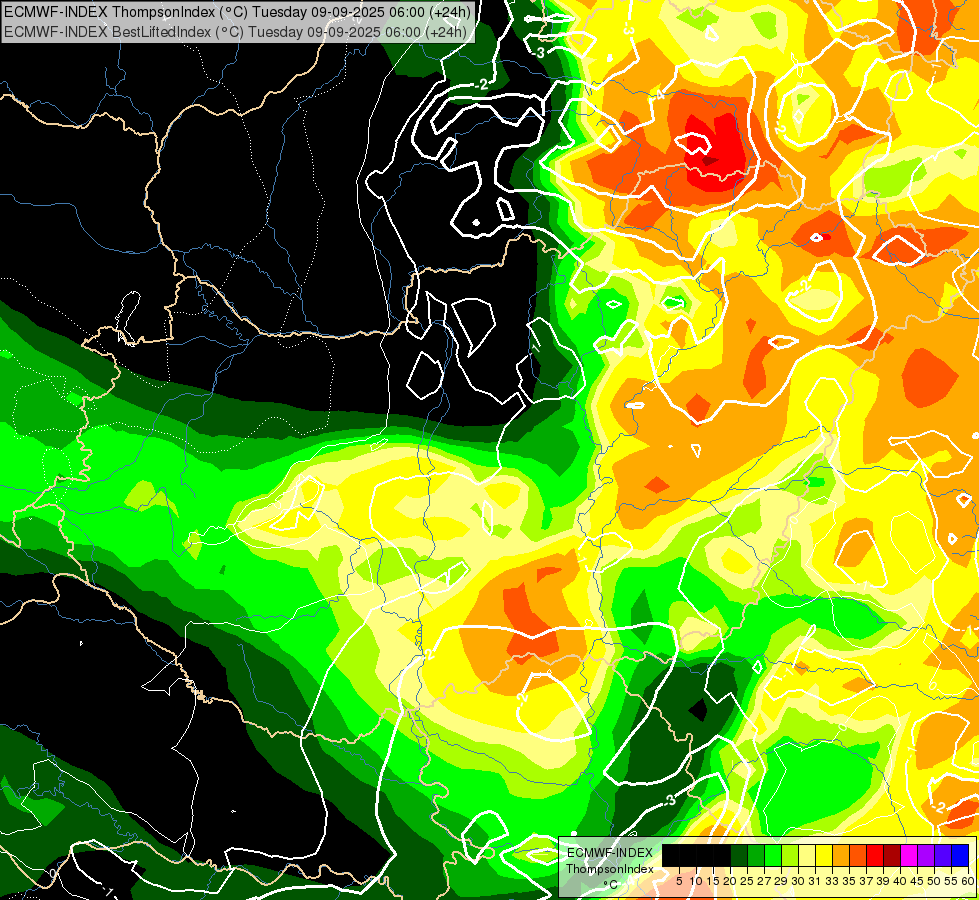979x900 pixels.
Task: Select the dark red 39–40 legend swatch
Action: point(892,855)
